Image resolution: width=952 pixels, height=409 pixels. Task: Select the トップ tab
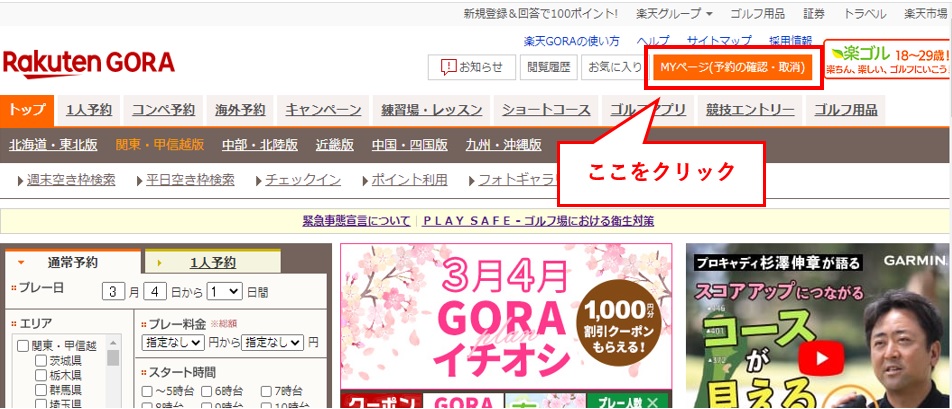(27, 110)
